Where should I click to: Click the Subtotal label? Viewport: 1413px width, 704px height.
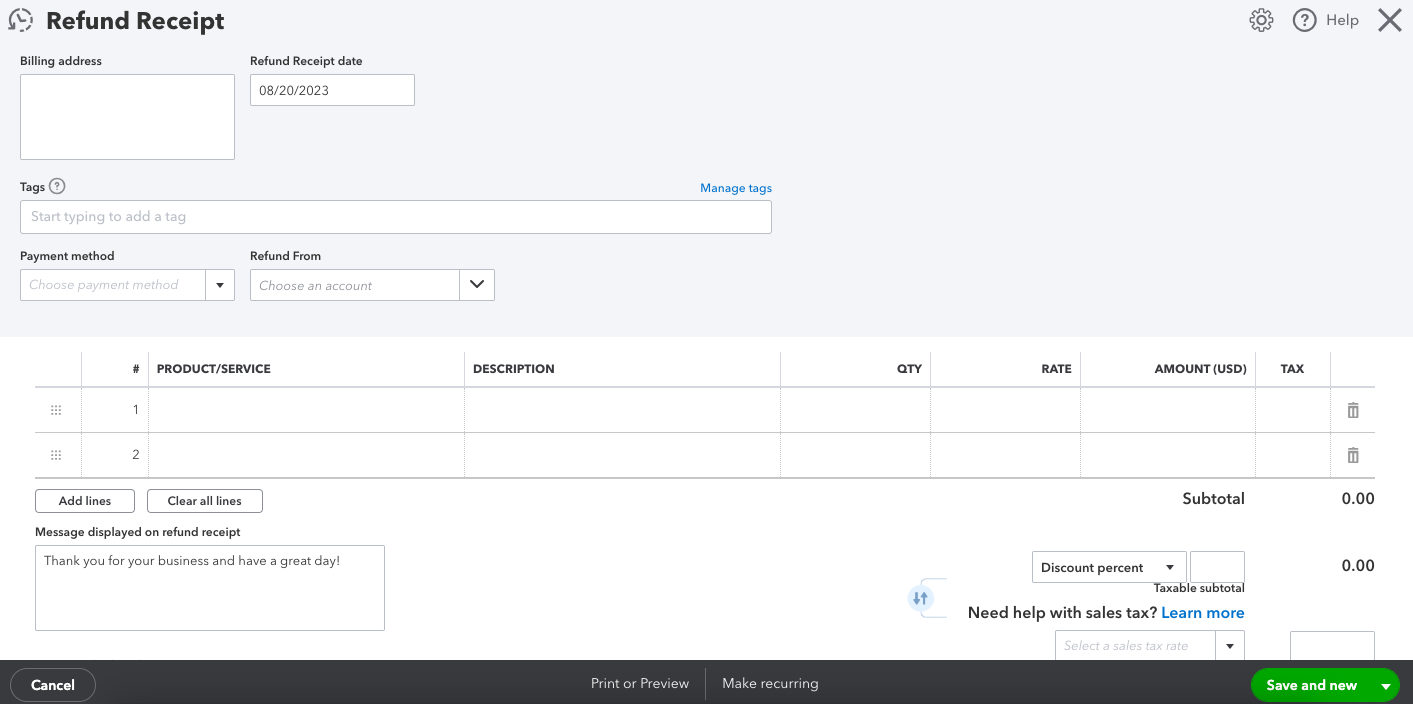pyautogui.click(x=1213, y=499)
